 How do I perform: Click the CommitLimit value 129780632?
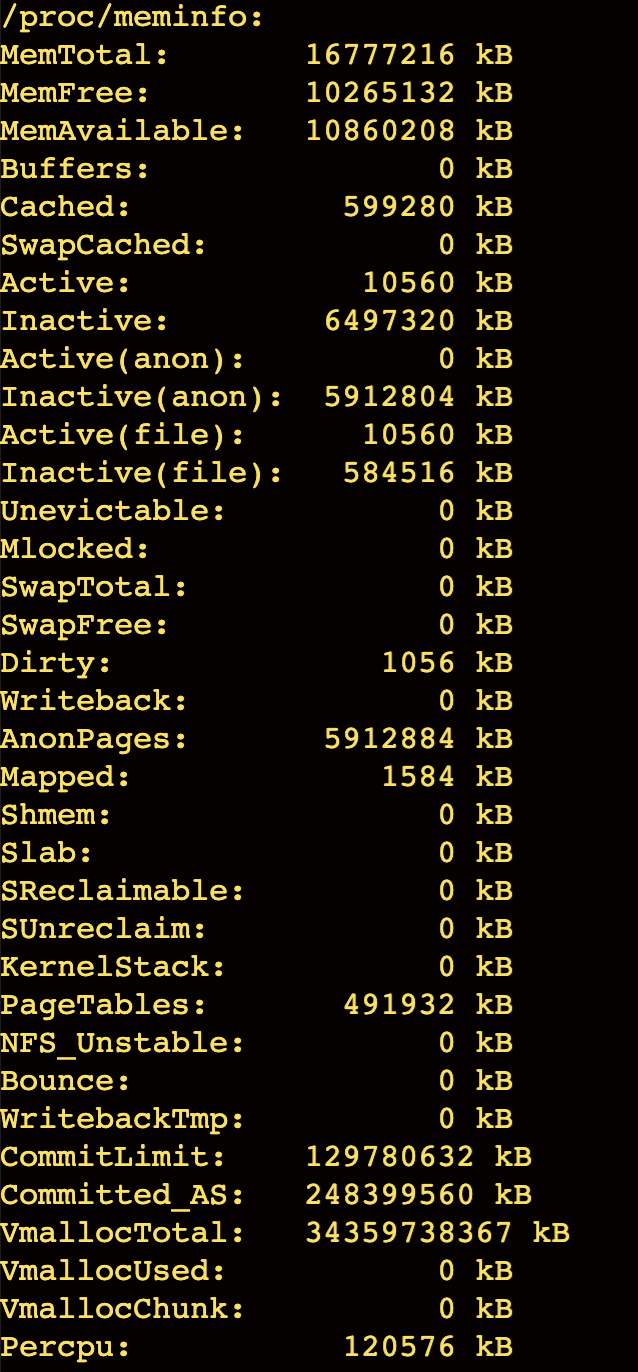point(389,1157)
